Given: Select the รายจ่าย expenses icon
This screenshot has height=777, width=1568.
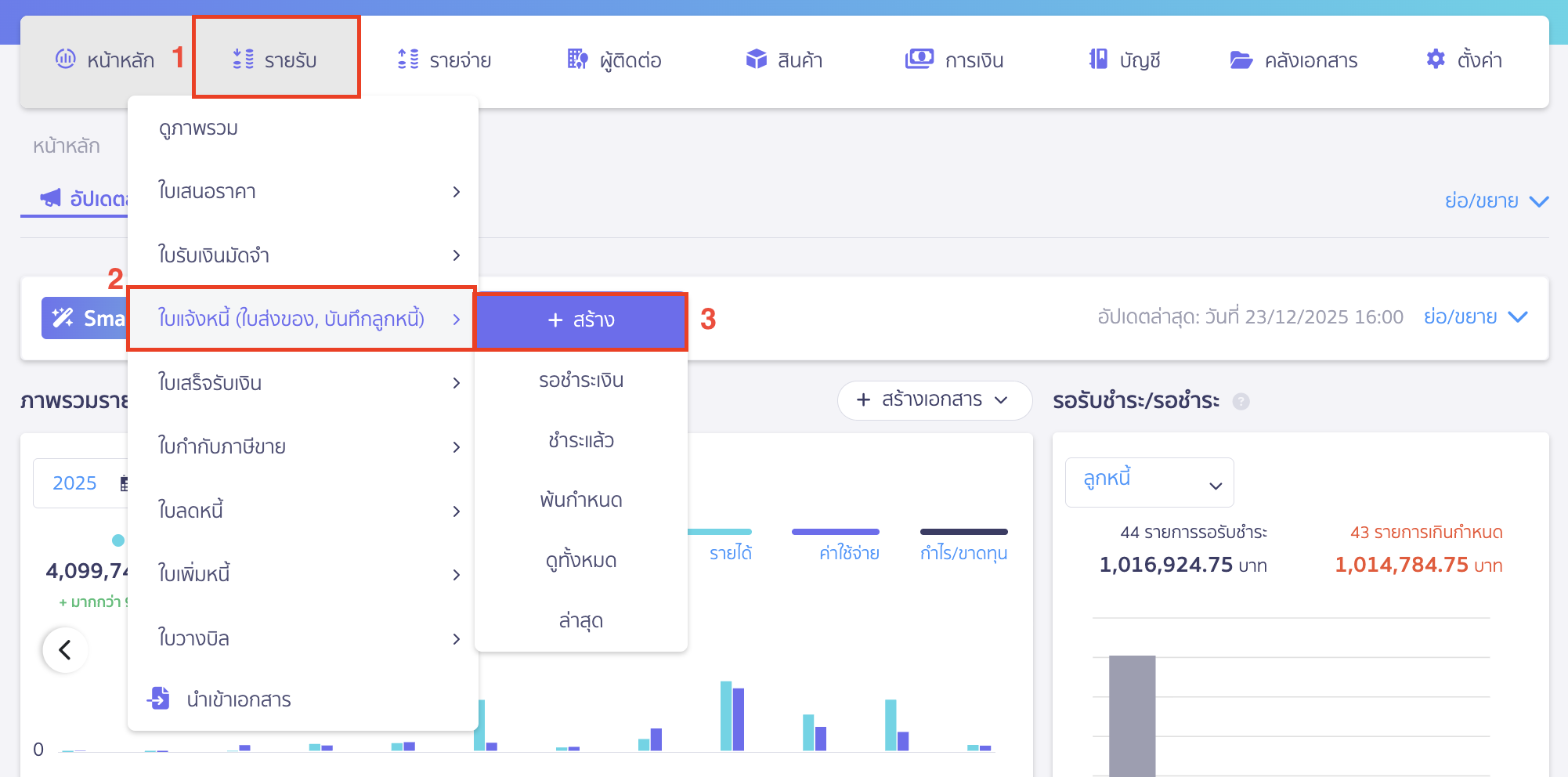Looking at the screenshot, I should pos(406,58).
